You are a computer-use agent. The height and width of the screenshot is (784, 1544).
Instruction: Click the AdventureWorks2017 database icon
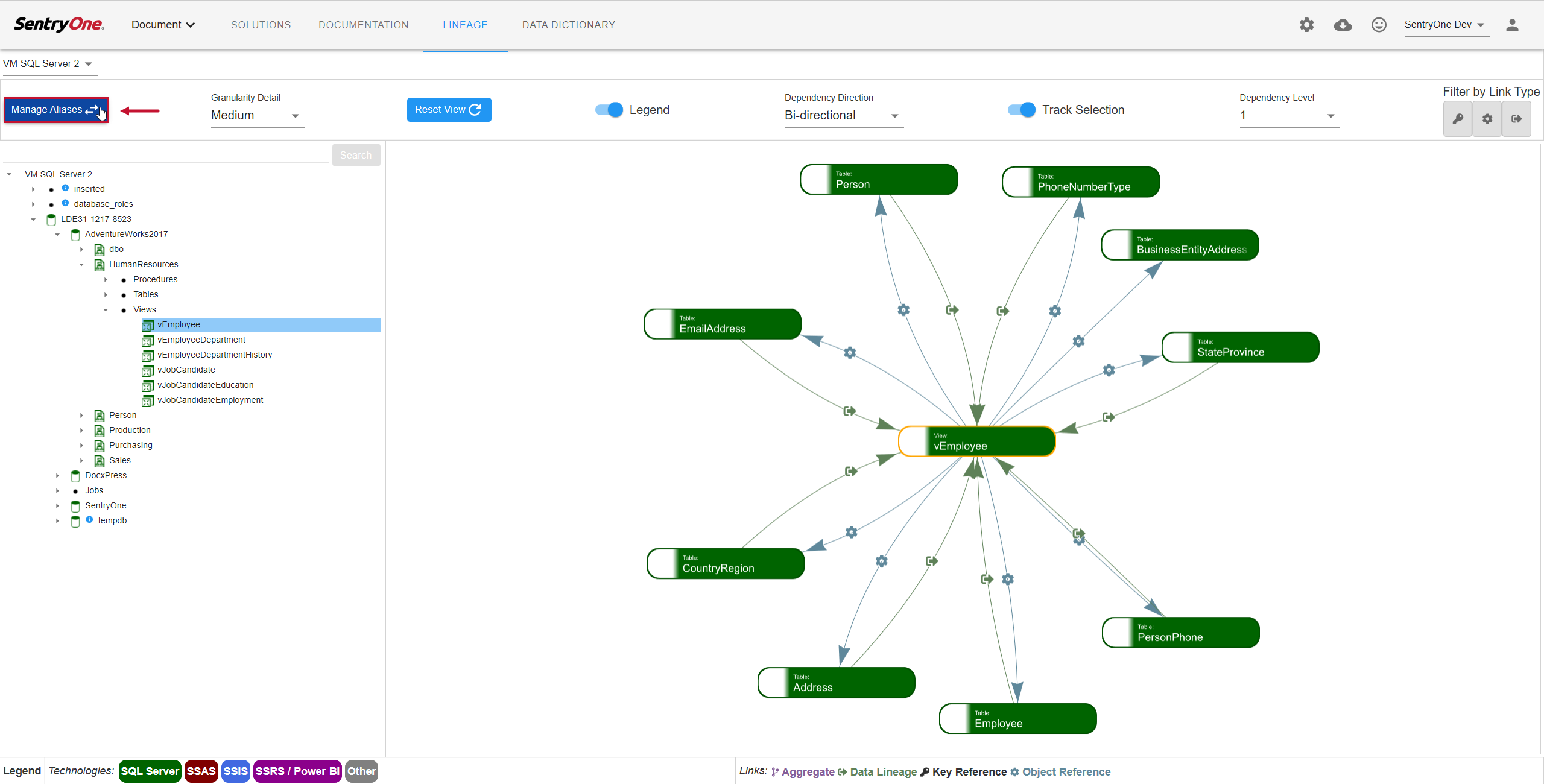click(75, 235)
